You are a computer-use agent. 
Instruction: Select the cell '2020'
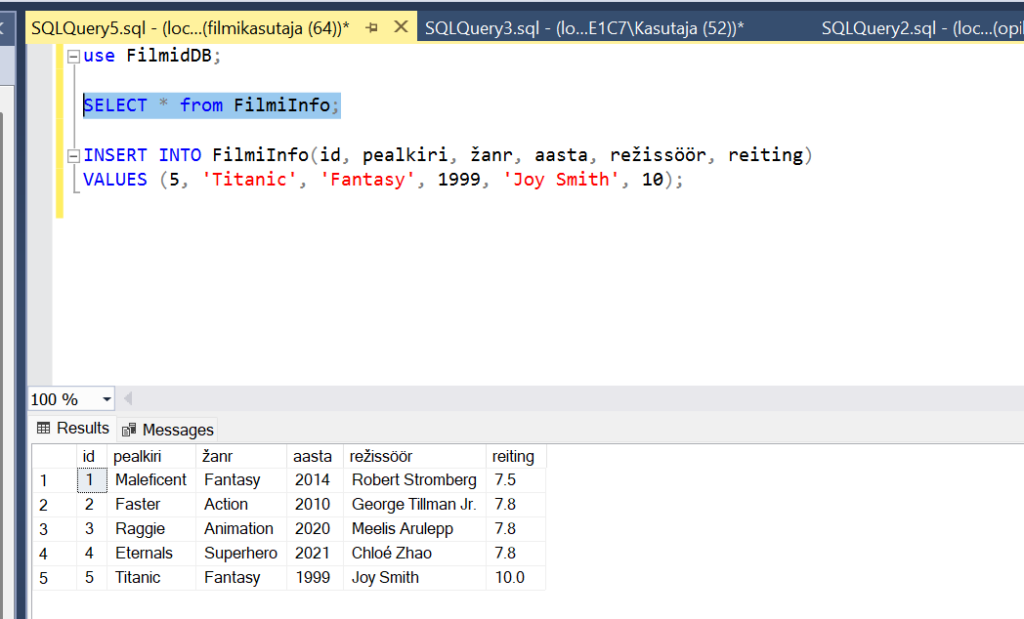pos(315,529)
